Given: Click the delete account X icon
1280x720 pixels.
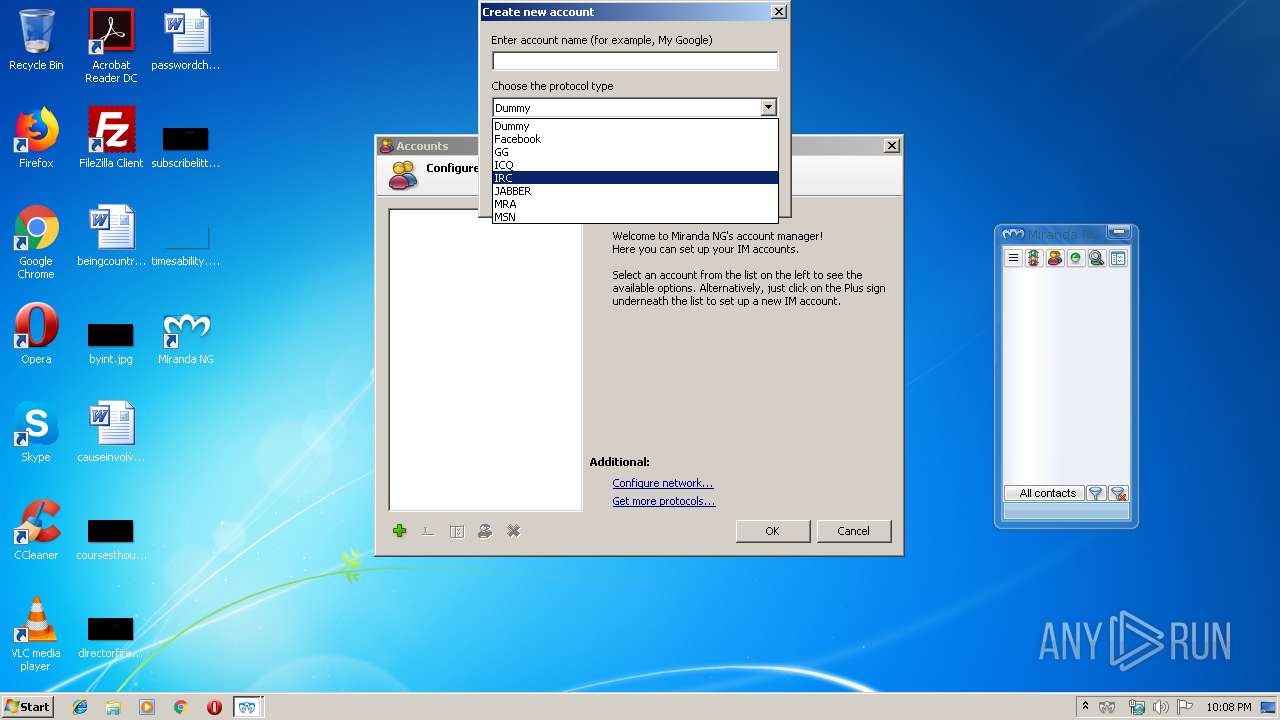Looking at the screenshot, I should [514, 531].
